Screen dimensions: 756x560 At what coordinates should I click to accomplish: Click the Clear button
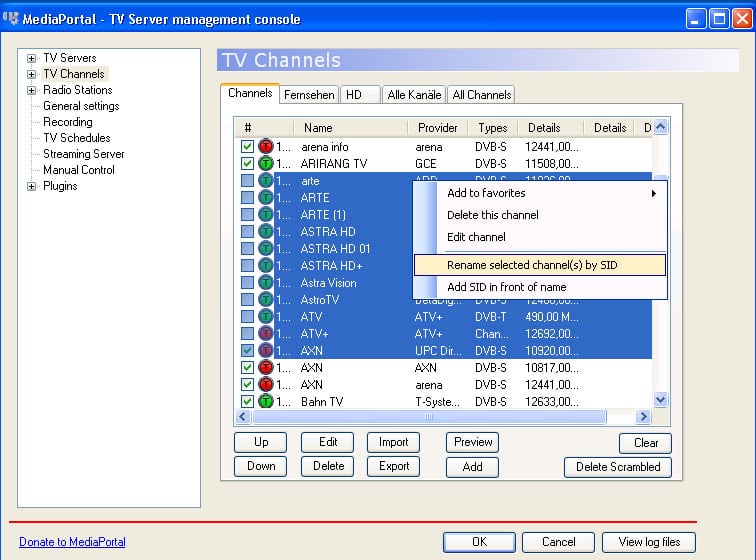click(645, 443)
